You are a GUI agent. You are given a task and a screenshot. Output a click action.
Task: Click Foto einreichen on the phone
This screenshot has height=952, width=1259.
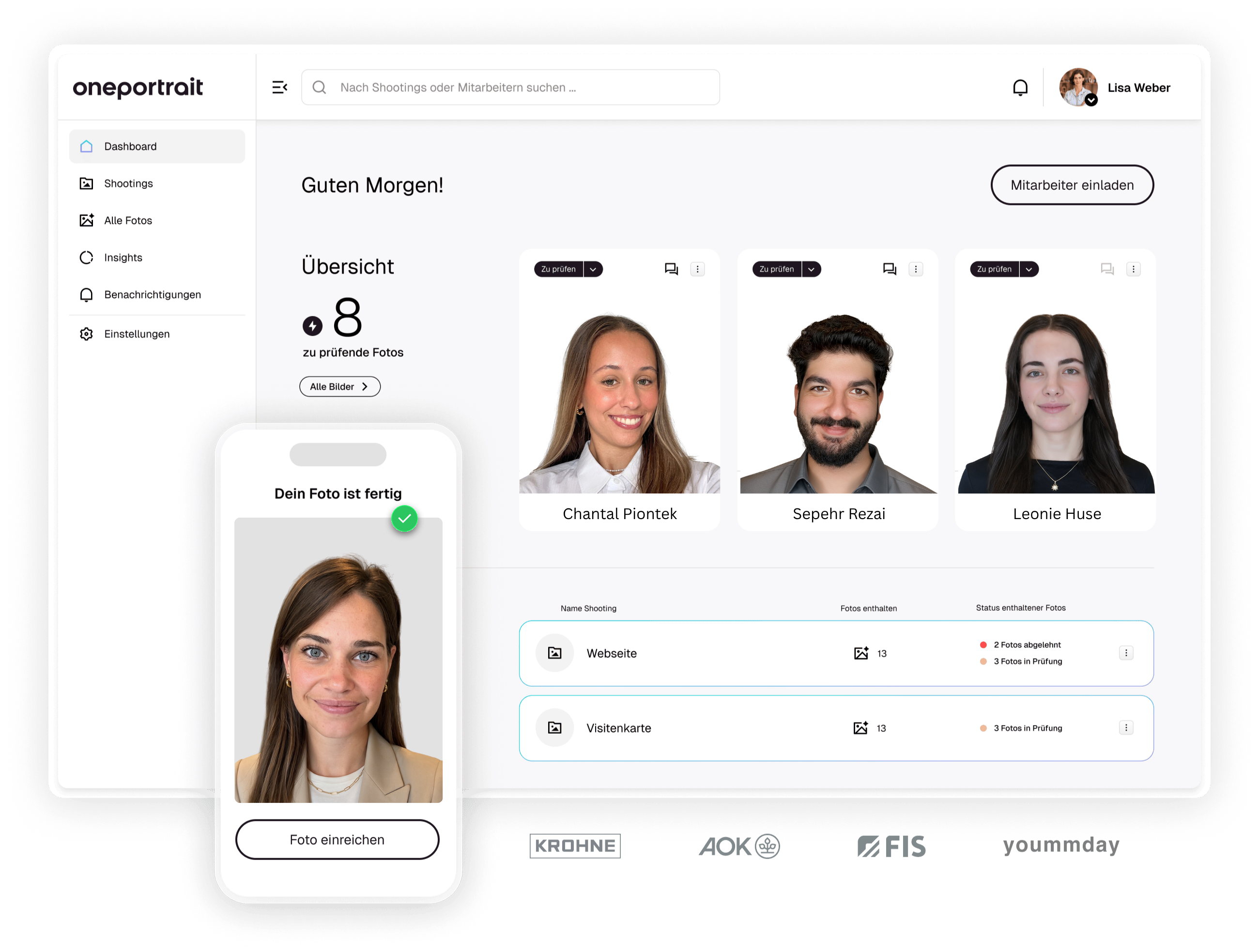337,839
